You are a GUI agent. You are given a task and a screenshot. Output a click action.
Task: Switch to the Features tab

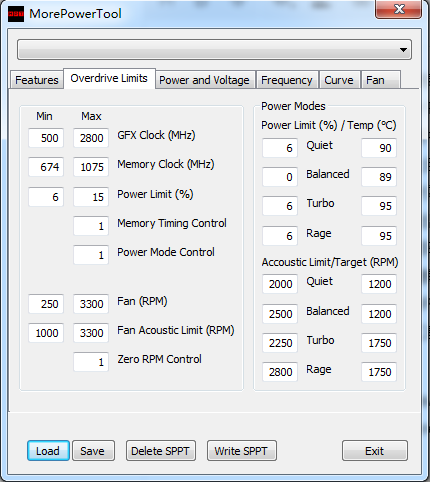click(x=37, y=80)
